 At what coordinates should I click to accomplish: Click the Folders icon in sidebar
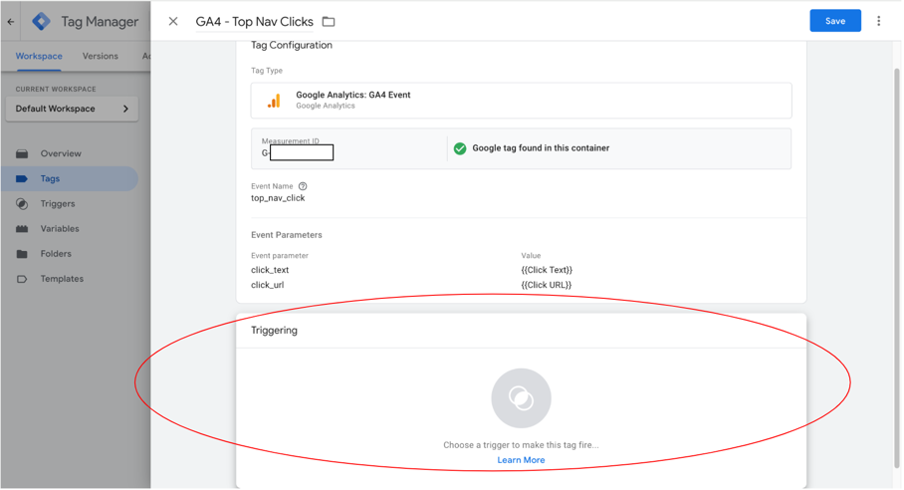pyautogui.click(x=22, y=254)
